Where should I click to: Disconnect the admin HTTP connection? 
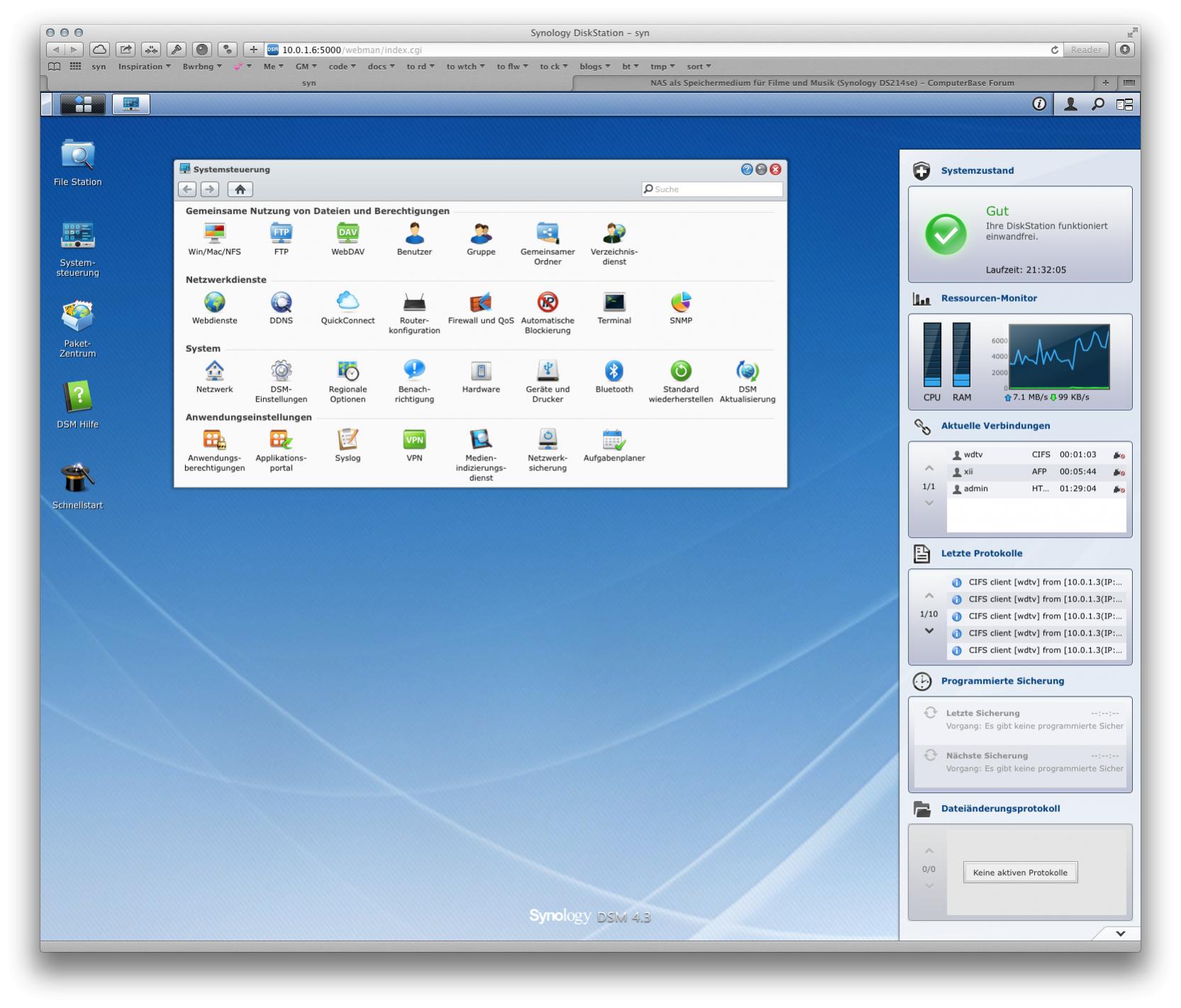[1119, 489]
